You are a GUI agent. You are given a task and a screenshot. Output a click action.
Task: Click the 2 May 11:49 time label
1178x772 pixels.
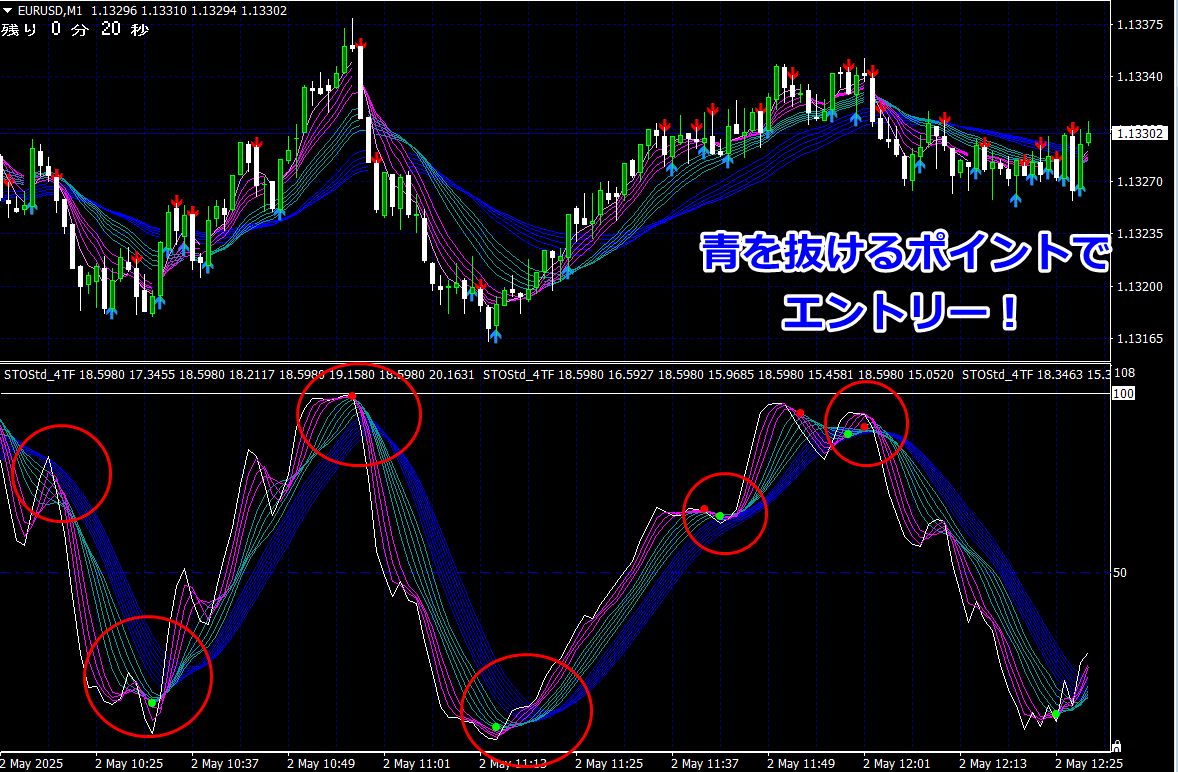801,763
